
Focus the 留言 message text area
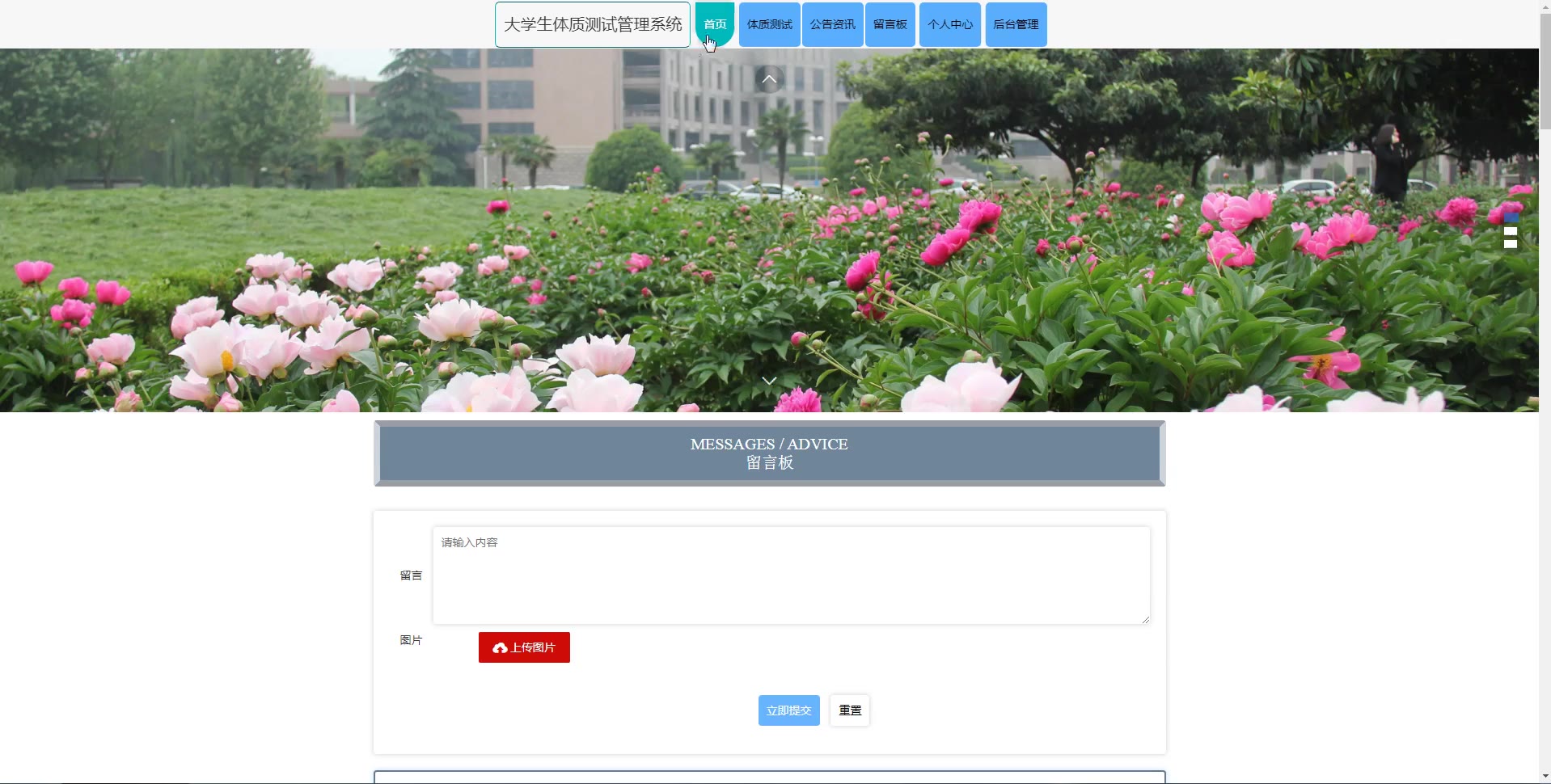(x=791, y=575)
